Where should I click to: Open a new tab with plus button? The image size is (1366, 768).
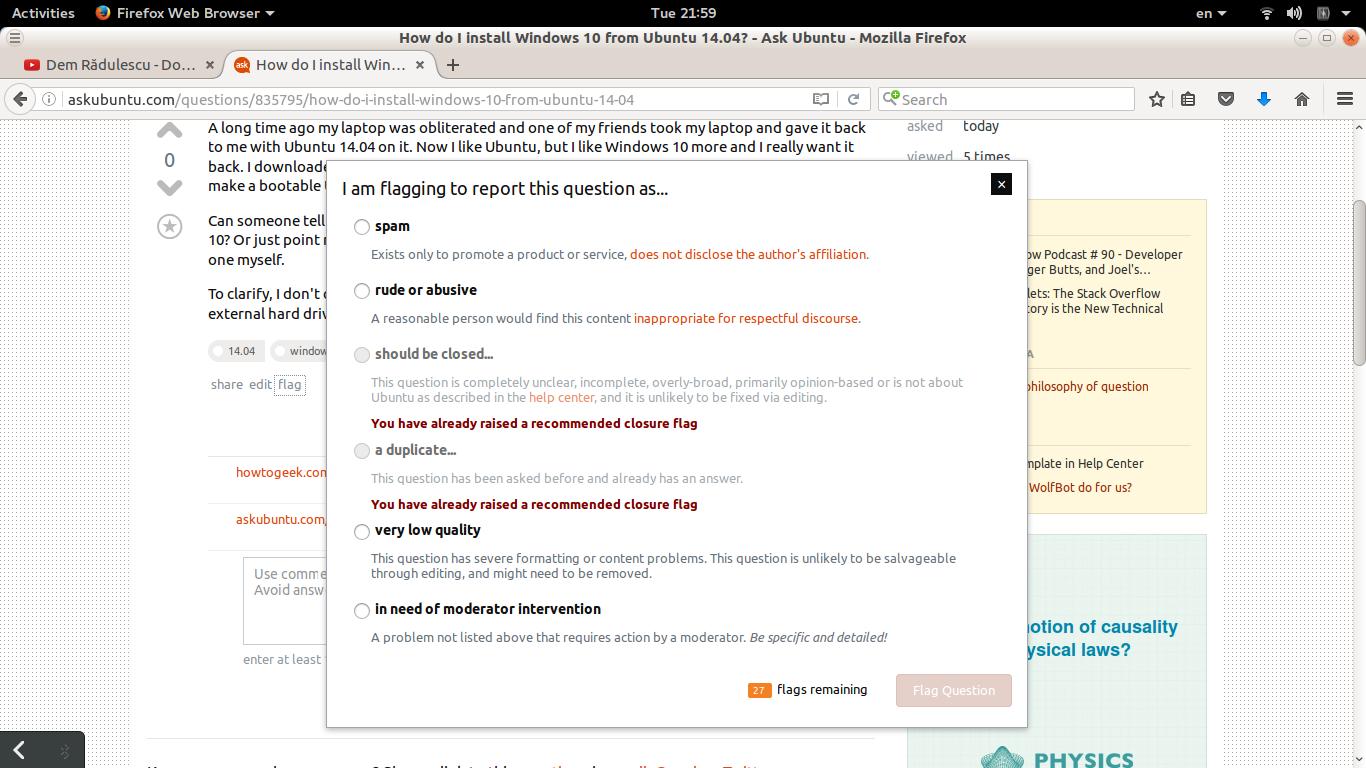[453, 65]
